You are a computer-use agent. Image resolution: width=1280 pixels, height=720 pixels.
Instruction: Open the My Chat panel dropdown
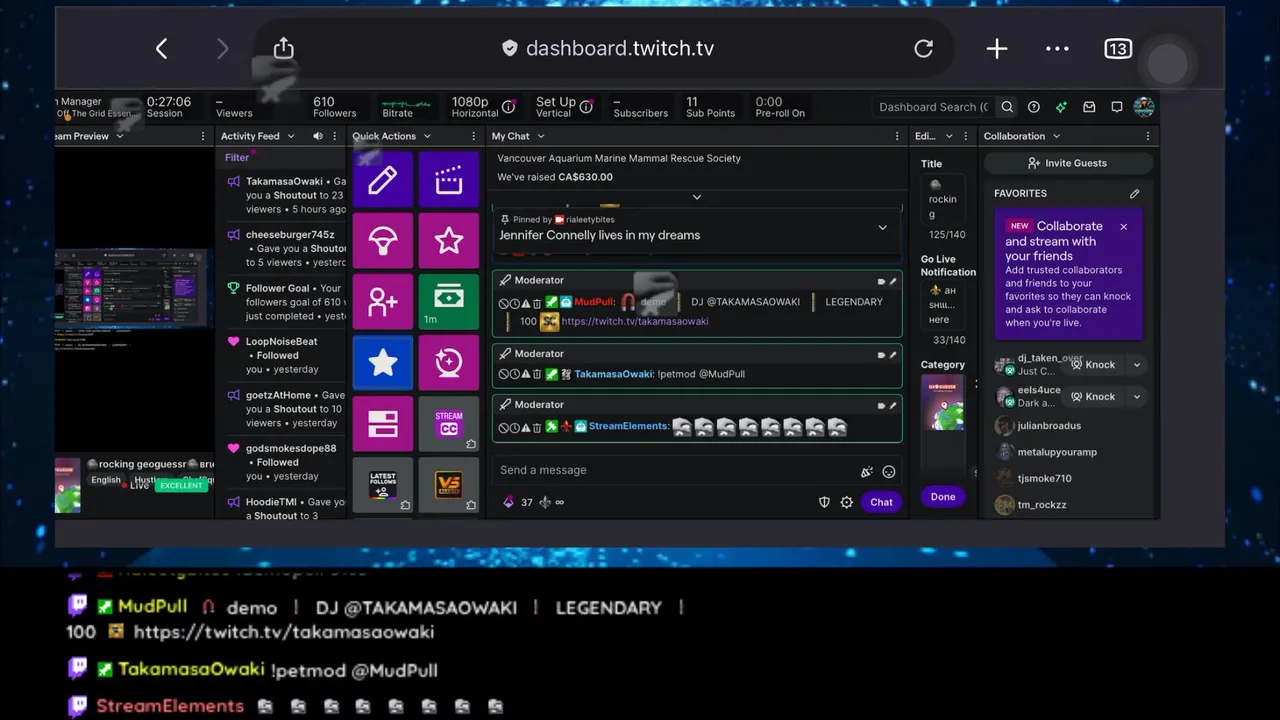540,136
